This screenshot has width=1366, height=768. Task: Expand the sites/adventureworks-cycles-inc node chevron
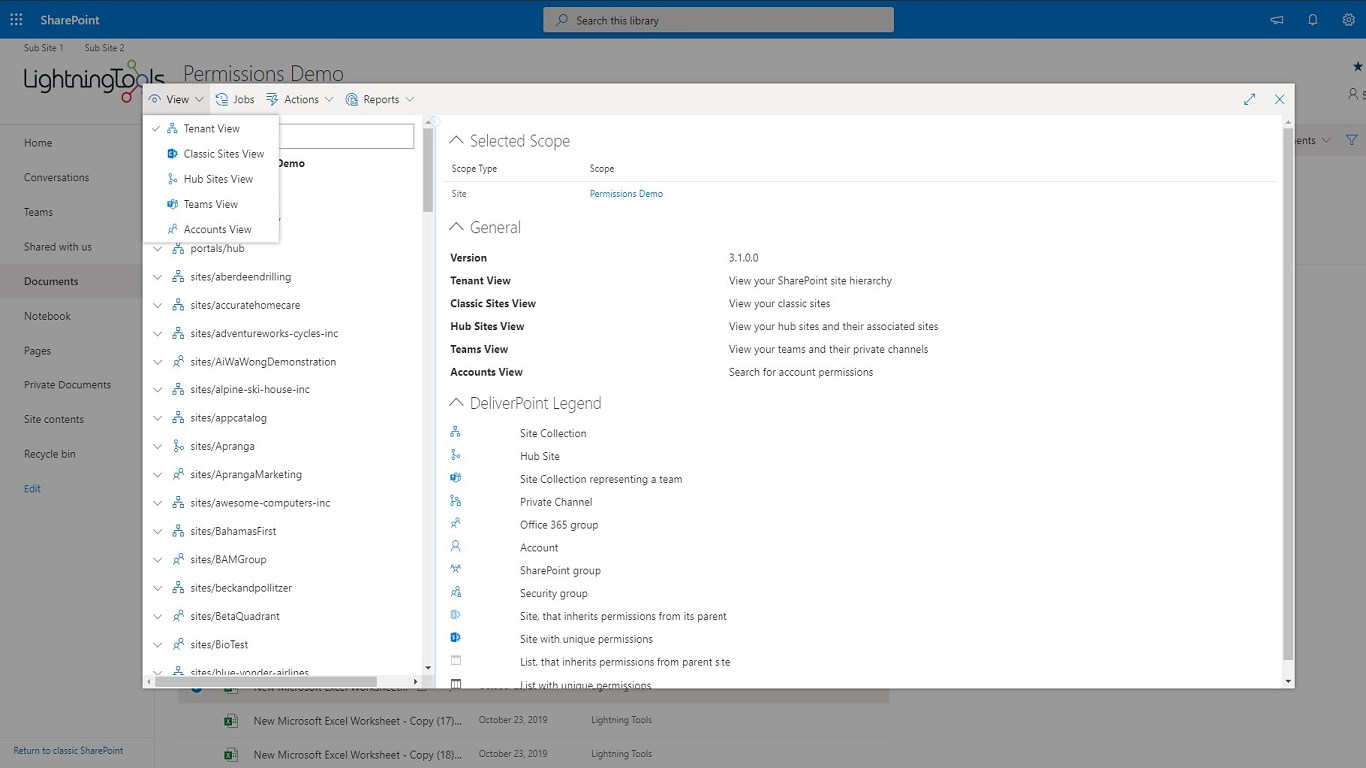point(158,333)
